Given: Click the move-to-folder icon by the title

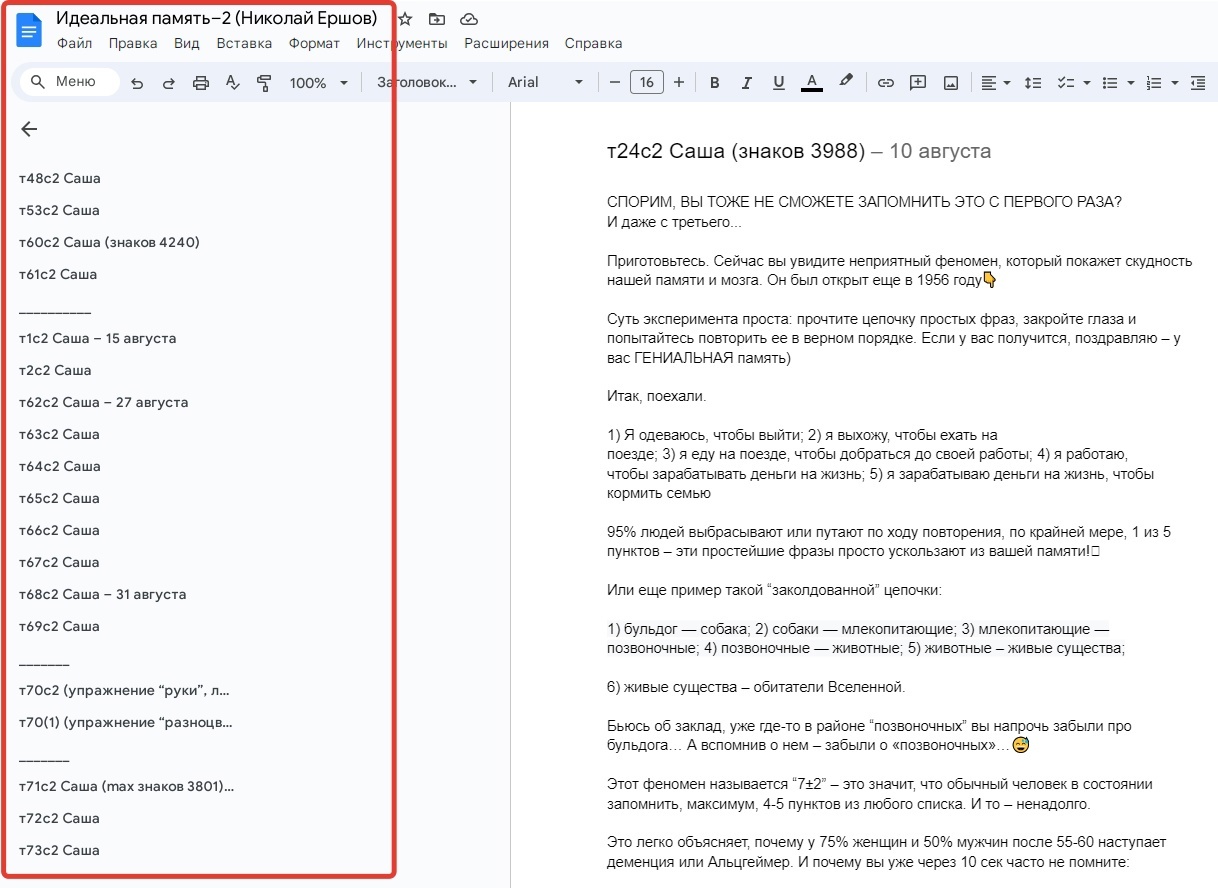Looking at the screenshot, I should (x=436, y=19).
